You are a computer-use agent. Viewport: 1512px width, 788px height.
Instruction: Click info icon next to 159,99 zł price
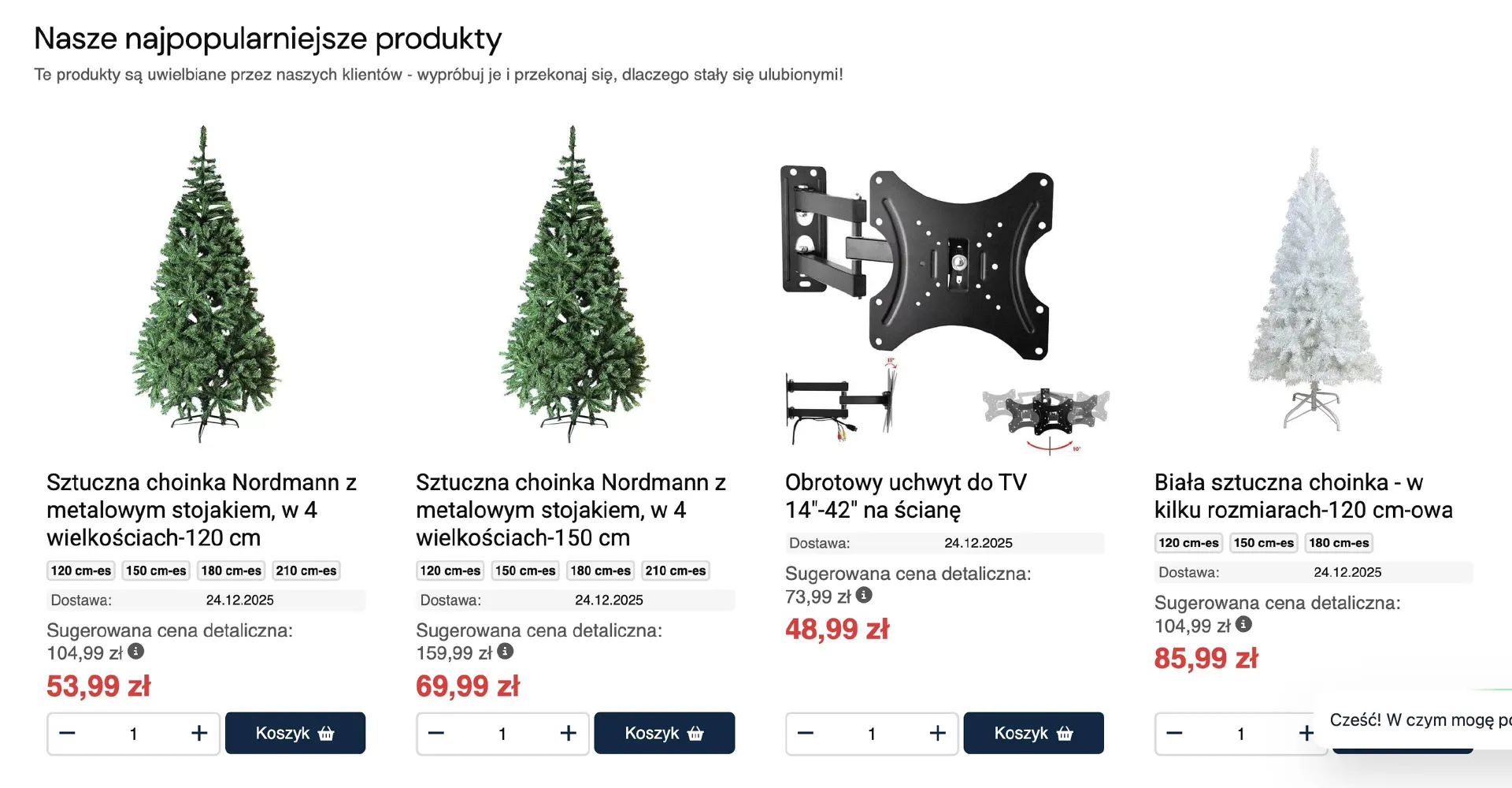(506, 652)
